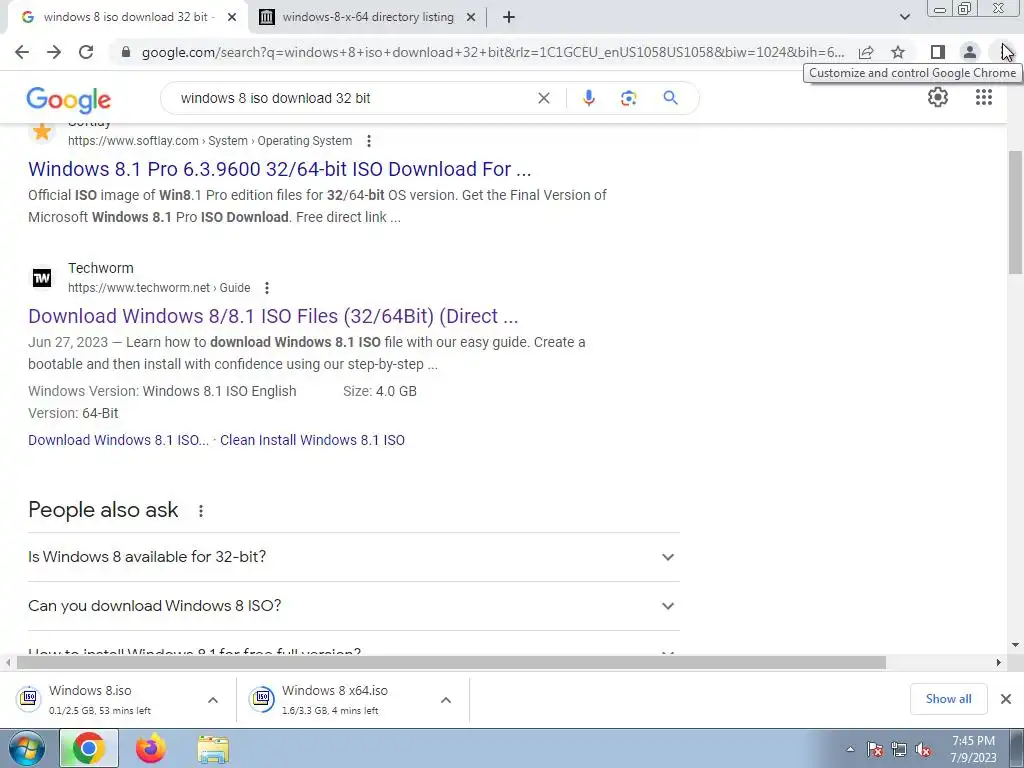Open a new browser tab
Viewport: 1024px width, 768px height.
pos(509,17)
